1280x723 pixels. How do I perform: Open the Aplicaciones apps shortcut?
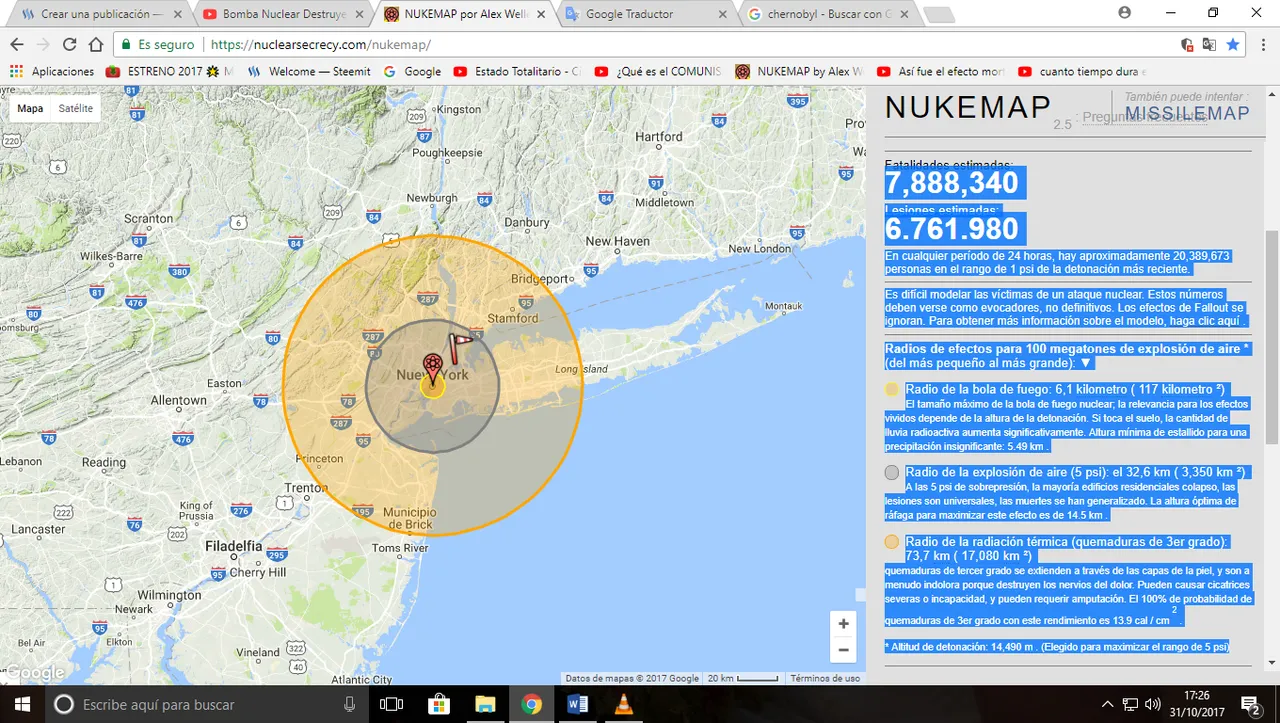tap(52, 72)
